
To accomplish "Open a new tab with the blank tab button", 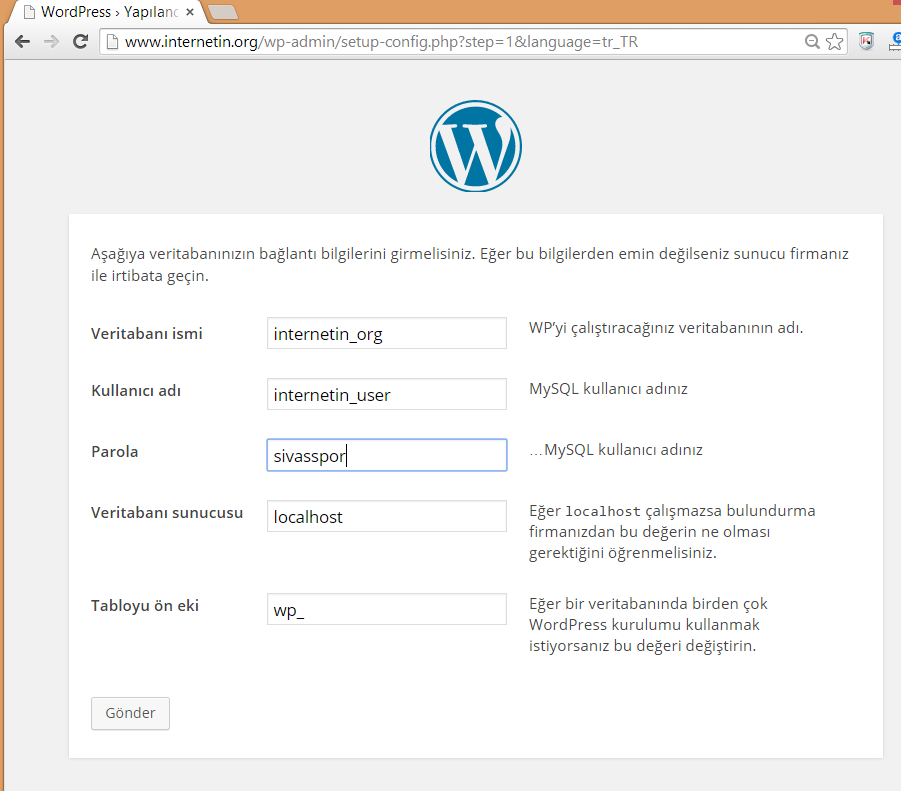I will [x=223, y=12].
